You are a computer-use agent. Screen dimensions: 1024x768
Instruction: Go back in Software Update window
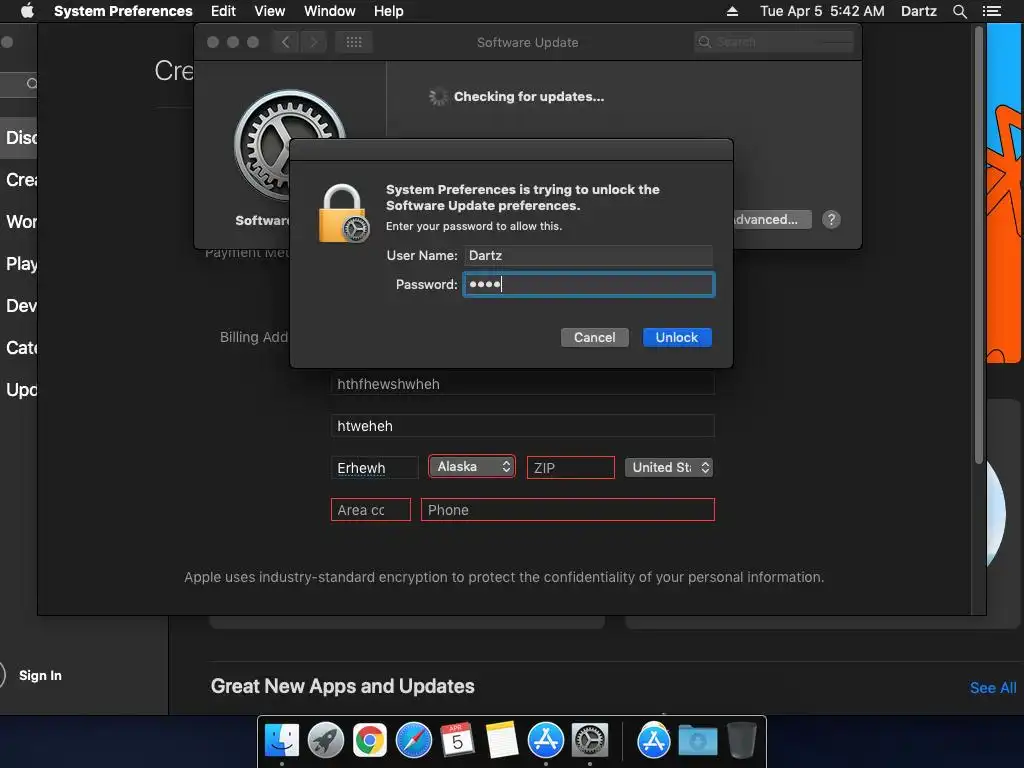coord(285,42)
